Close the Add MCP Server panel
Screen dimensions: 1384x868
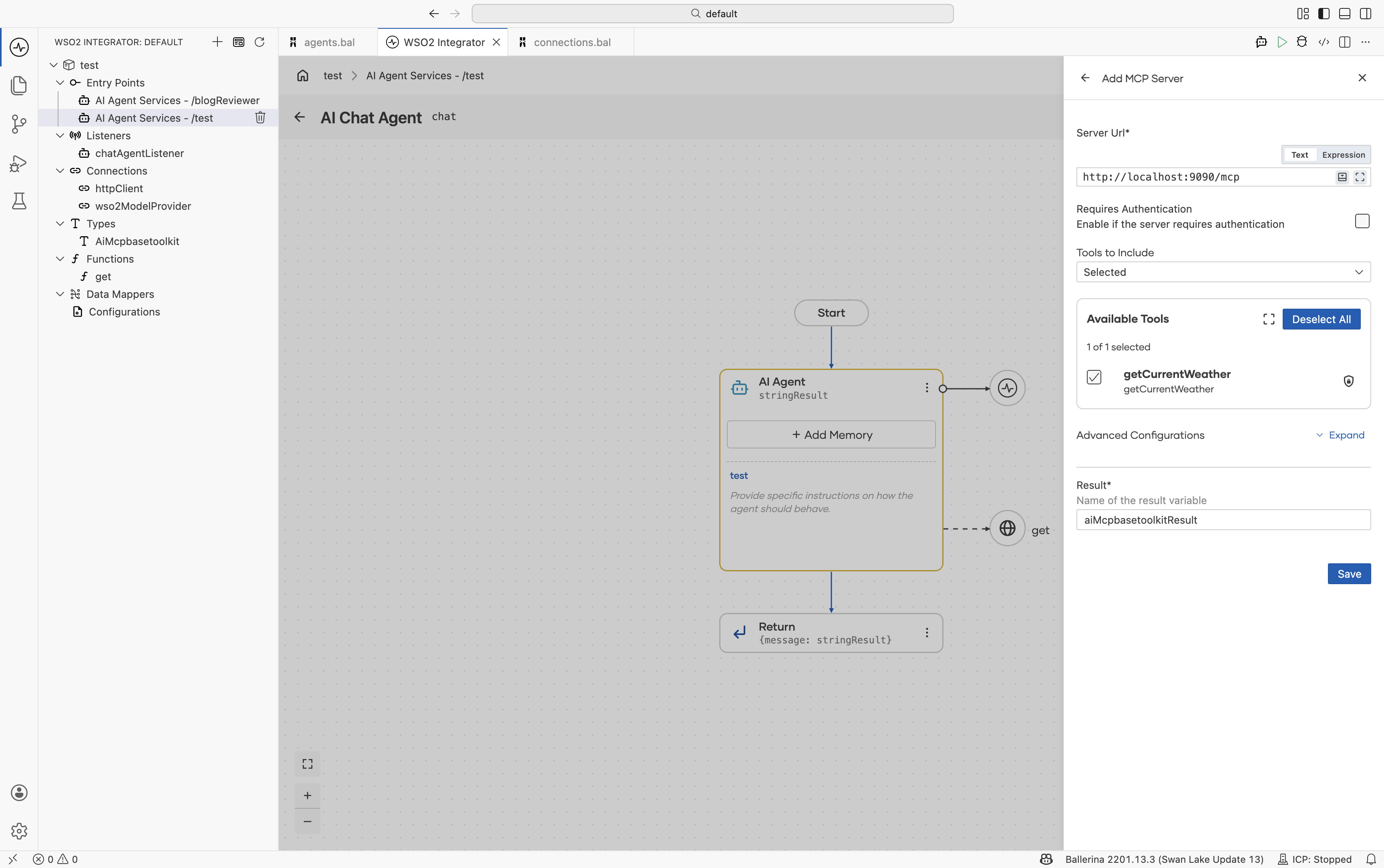click(1362, 78)
